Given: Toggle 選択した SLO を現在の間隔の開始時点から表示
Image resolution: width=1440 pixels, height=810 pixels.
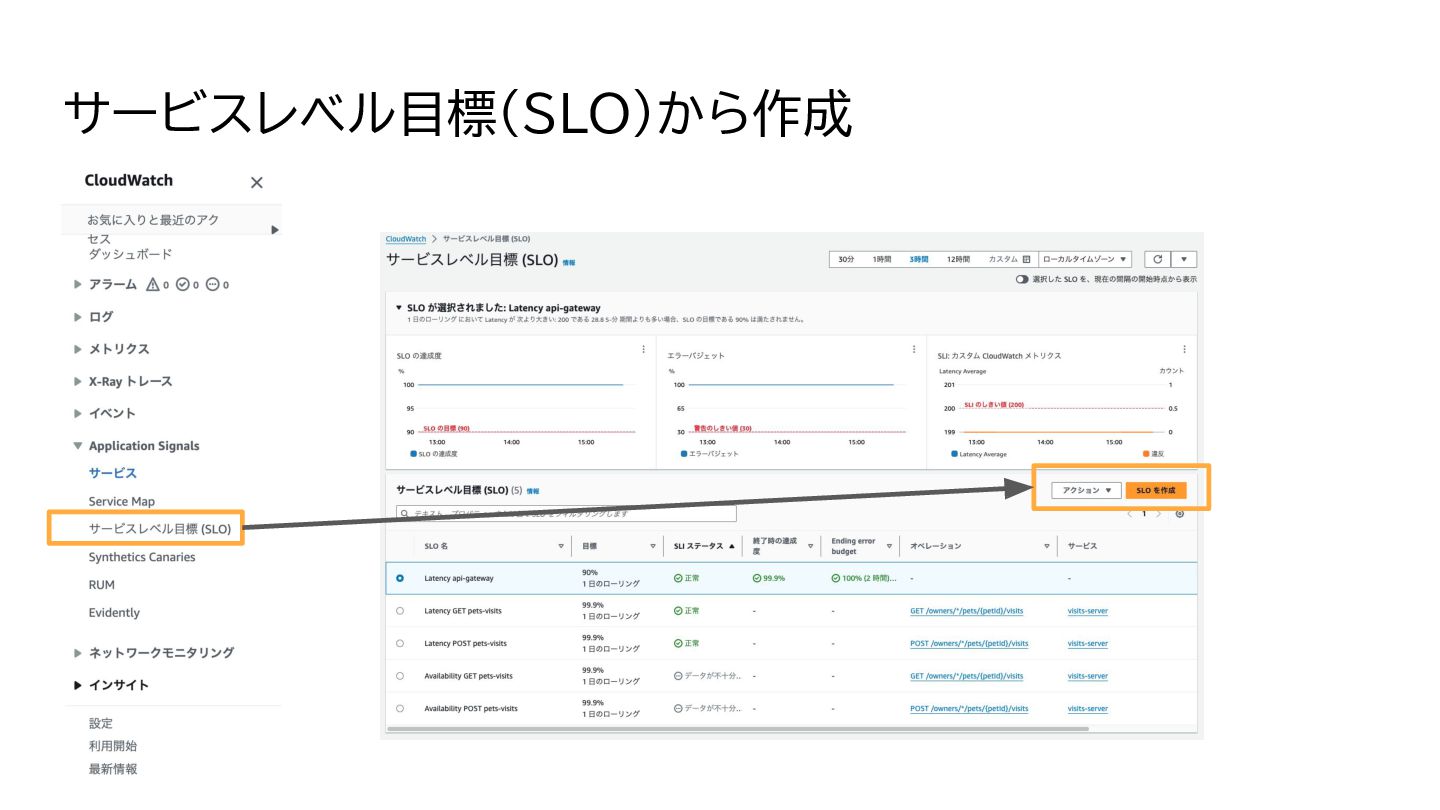Looking at the screenshot, I should tap(1022, 280).
